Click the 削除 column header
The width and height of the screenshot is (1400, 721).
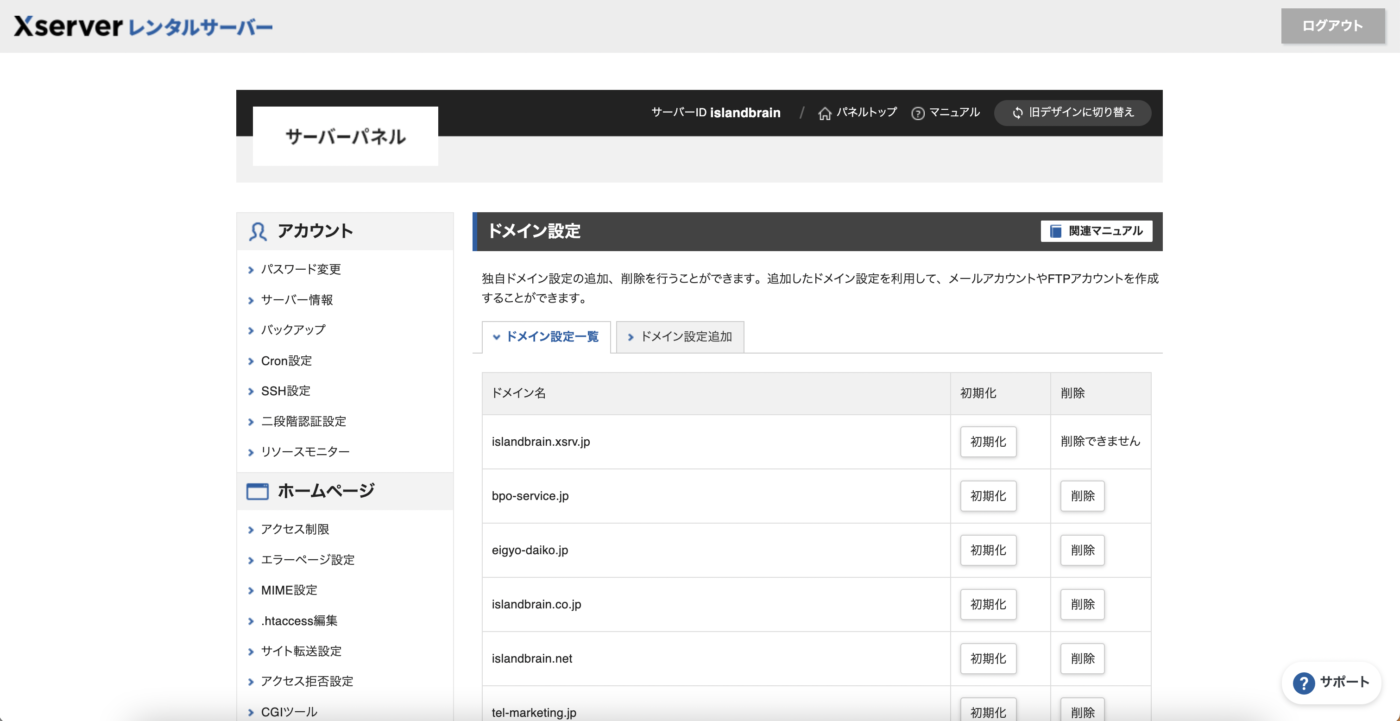click(x=1101, y=393)
